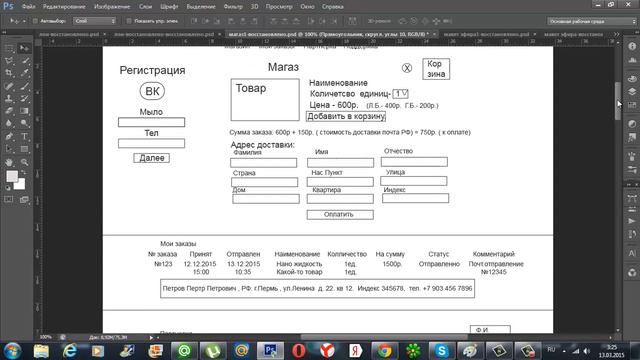The height and width of the screenshot is (360, 640).
Task: Select the Rectangle shape tool
Action: pos(24,149)
